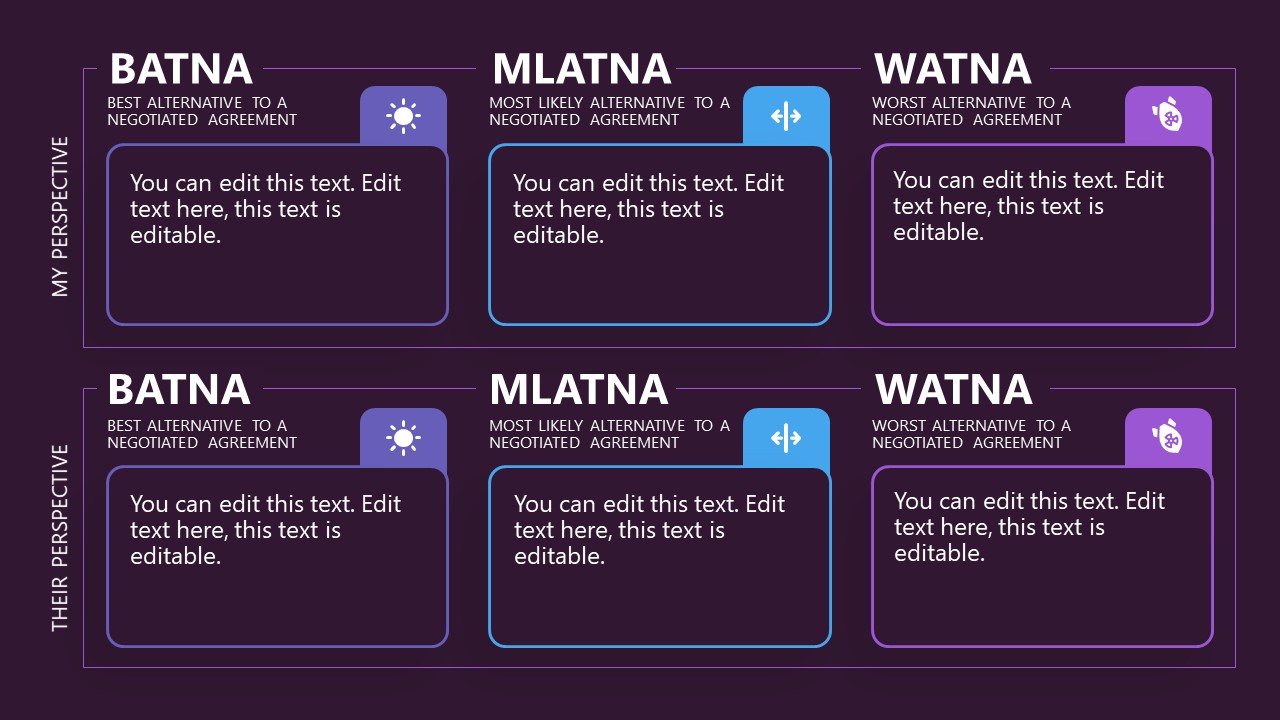Select the WATNA heading in Their Perspective row
Viewport: 1280px width, 720px height.
coord(953,390)
